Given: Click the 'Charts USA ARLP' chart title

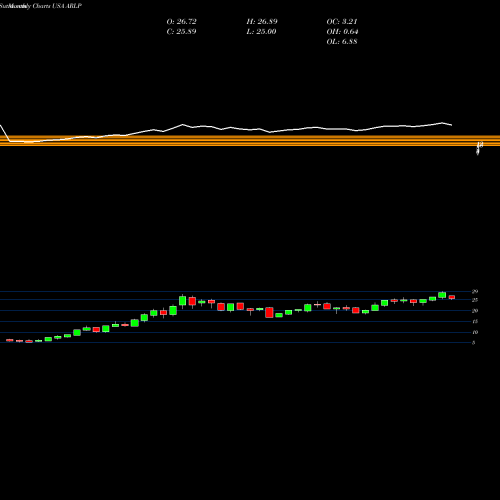Looking at the screenshot, I should (x=57, y=6).
